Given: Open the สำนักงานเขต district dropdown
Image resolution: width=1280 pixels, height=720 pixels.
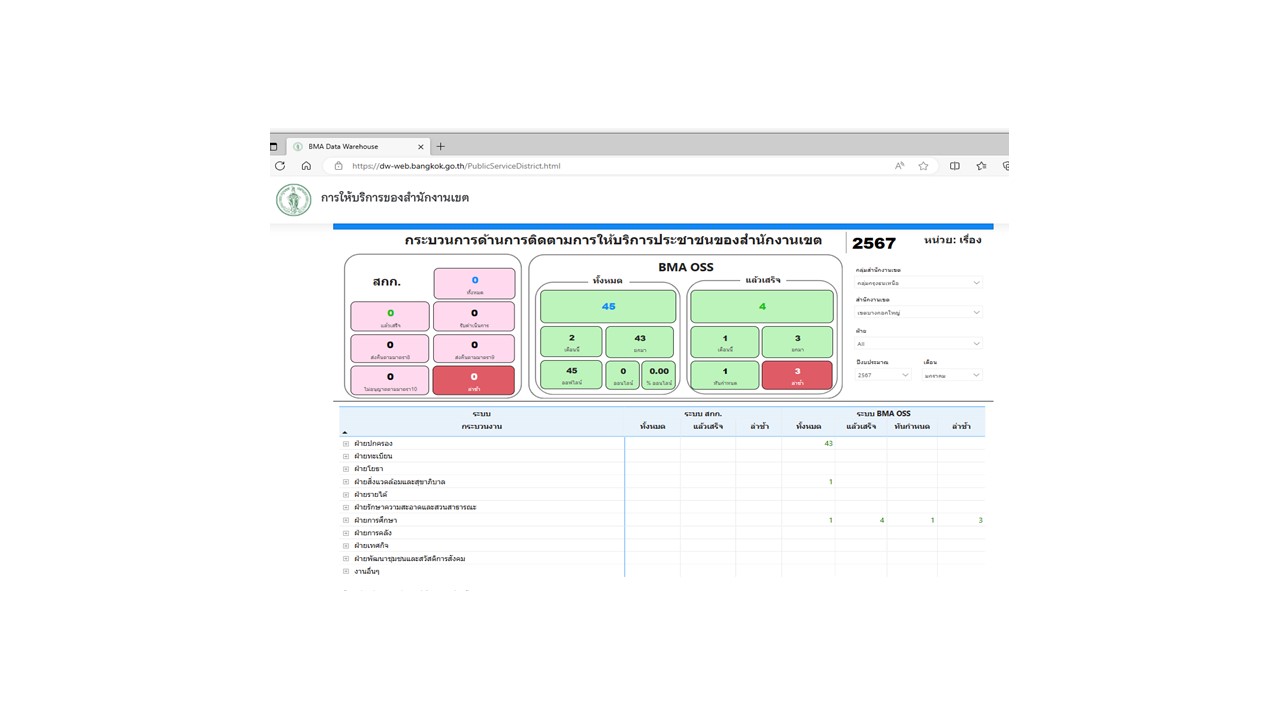Looking at the screenshot, I should pos(919,313).
